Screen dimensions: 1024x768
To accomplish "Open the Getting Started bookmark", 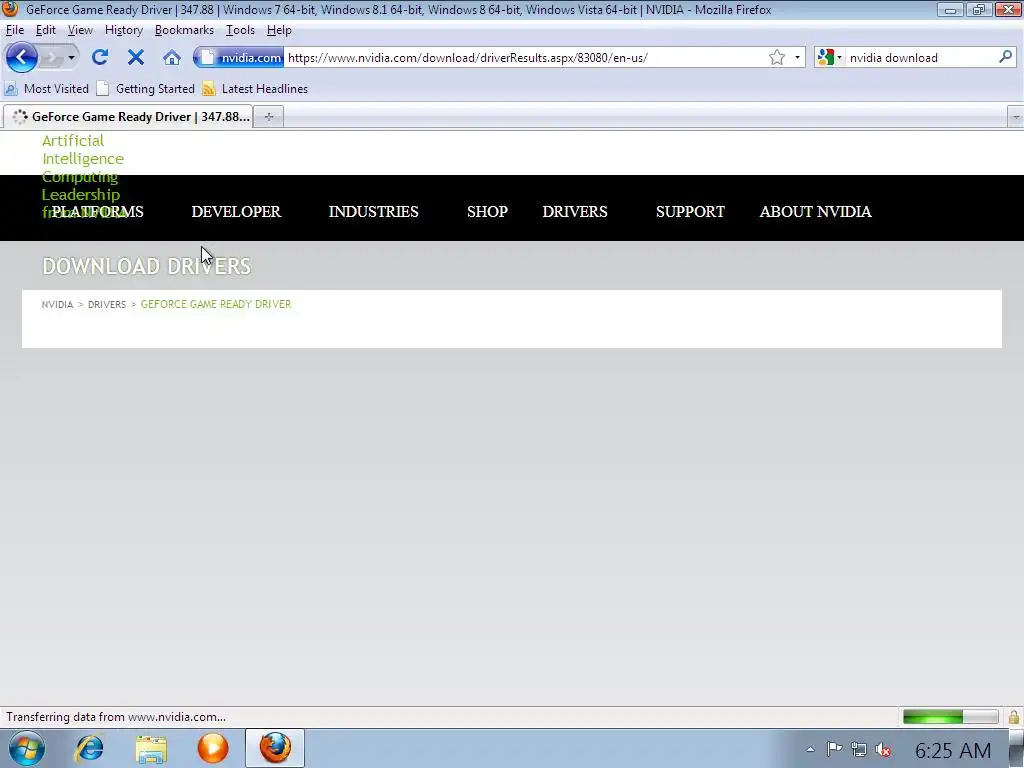I will point(146,89).
